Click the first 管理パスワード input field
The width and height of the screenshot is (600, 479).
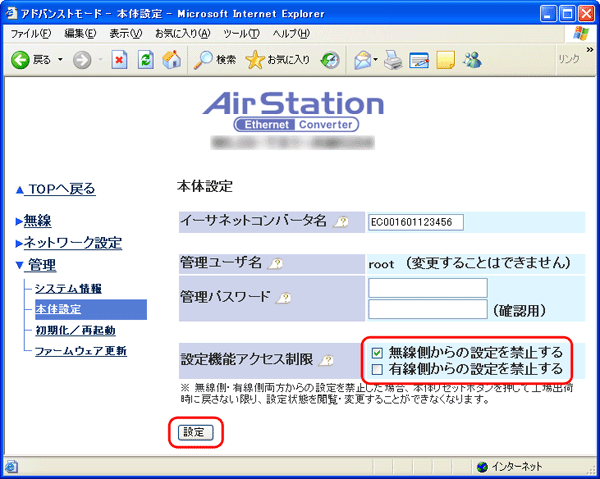coord(427,288)
